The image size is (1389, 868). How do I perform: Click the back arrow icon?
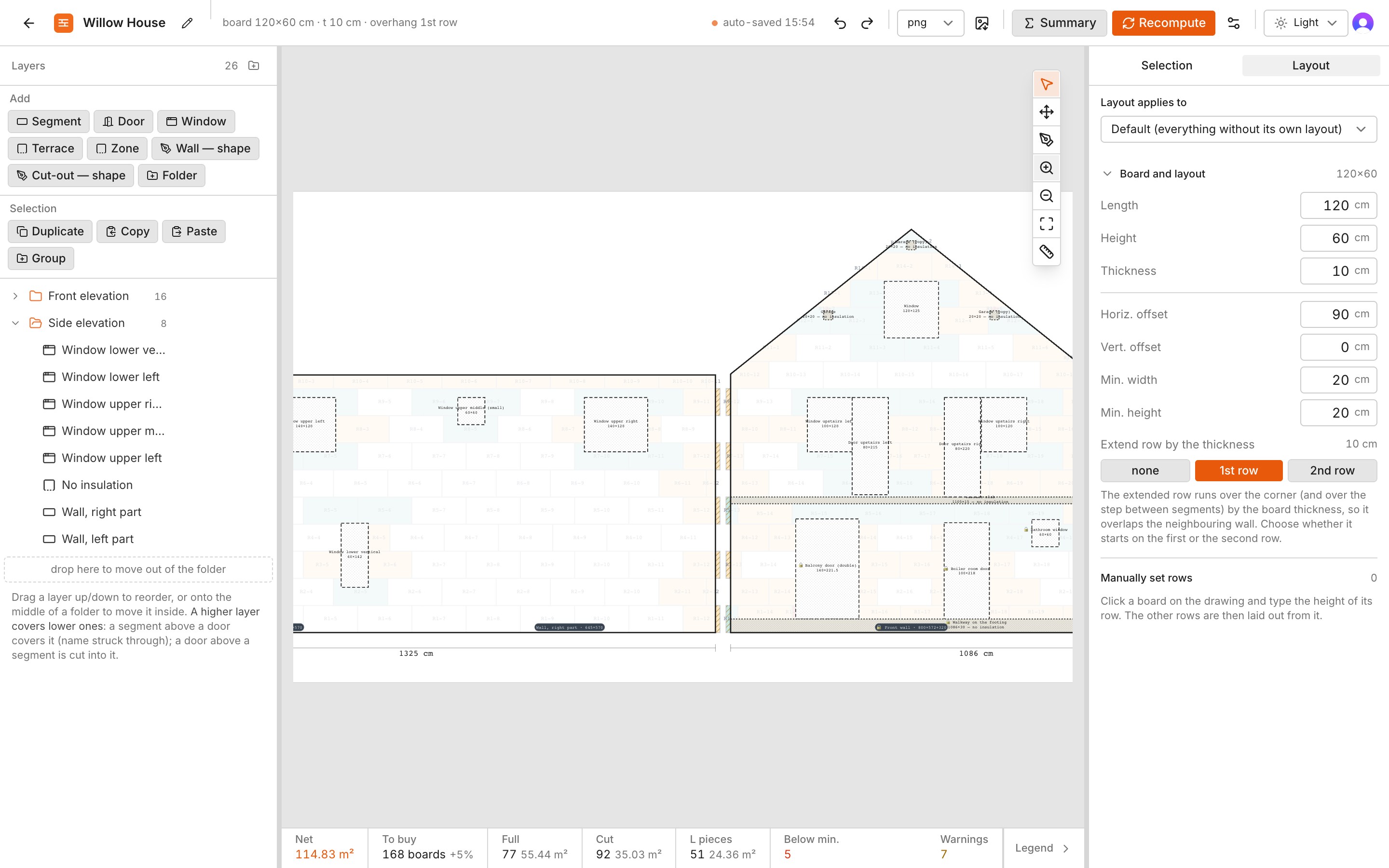(29, 23)
